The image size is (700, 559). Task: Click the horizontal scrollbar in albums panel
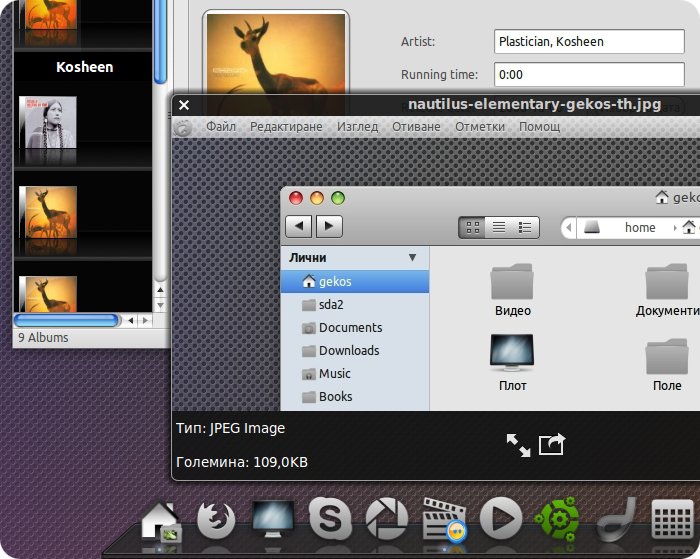[66, 320]
